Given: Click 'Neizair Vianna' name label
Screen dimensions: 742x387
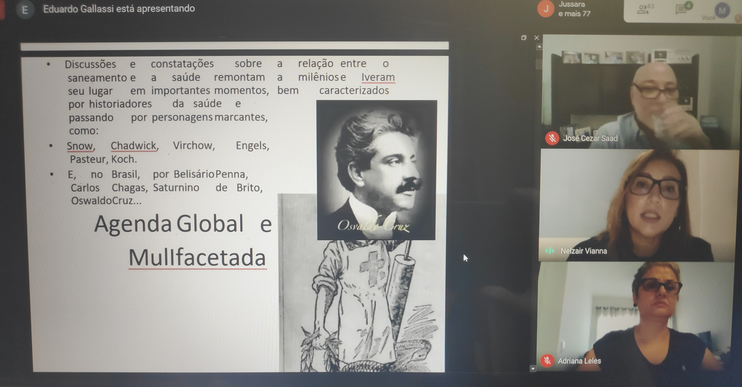Looking at the screenshot, I should tap(583, 251).
